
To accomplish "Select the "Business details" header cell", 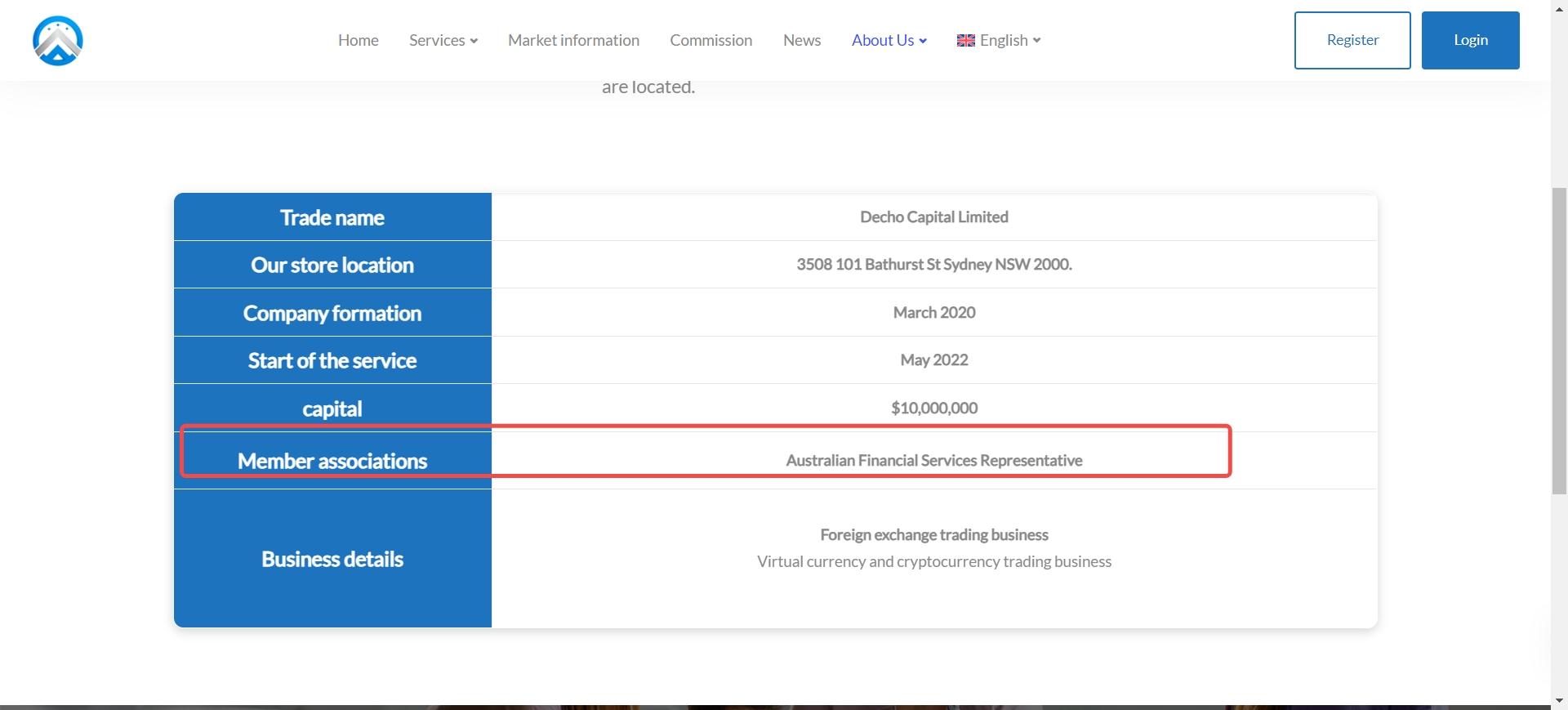I will point(332,559).
